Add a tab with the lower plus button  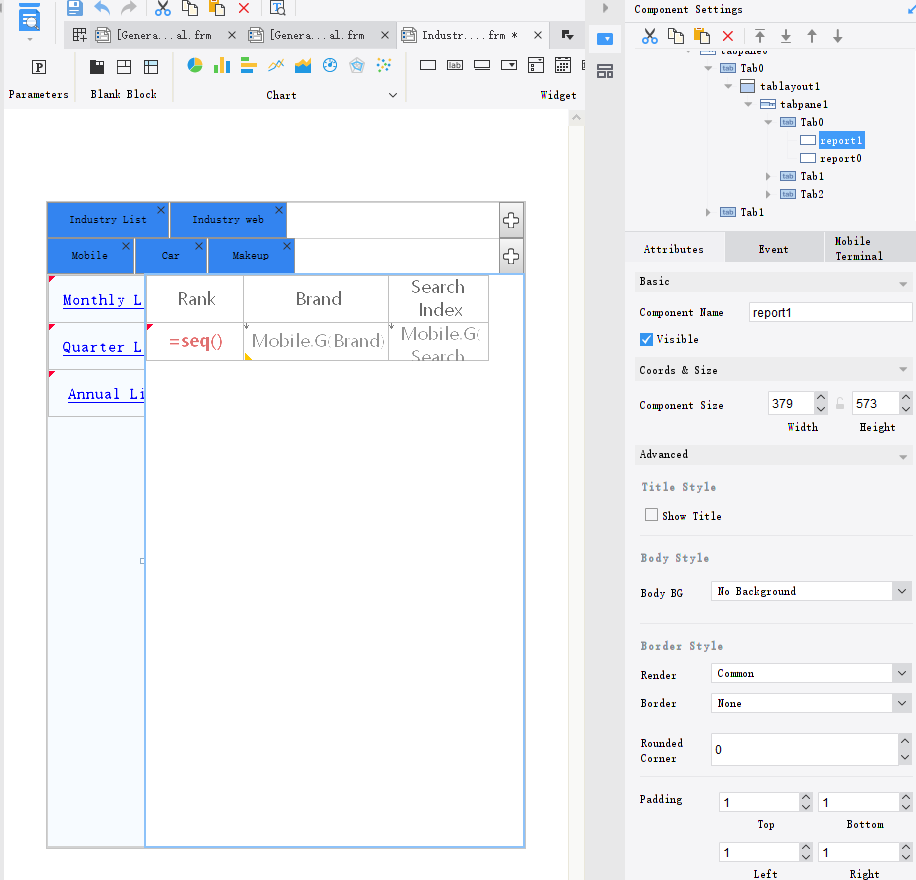coord(511,256)
